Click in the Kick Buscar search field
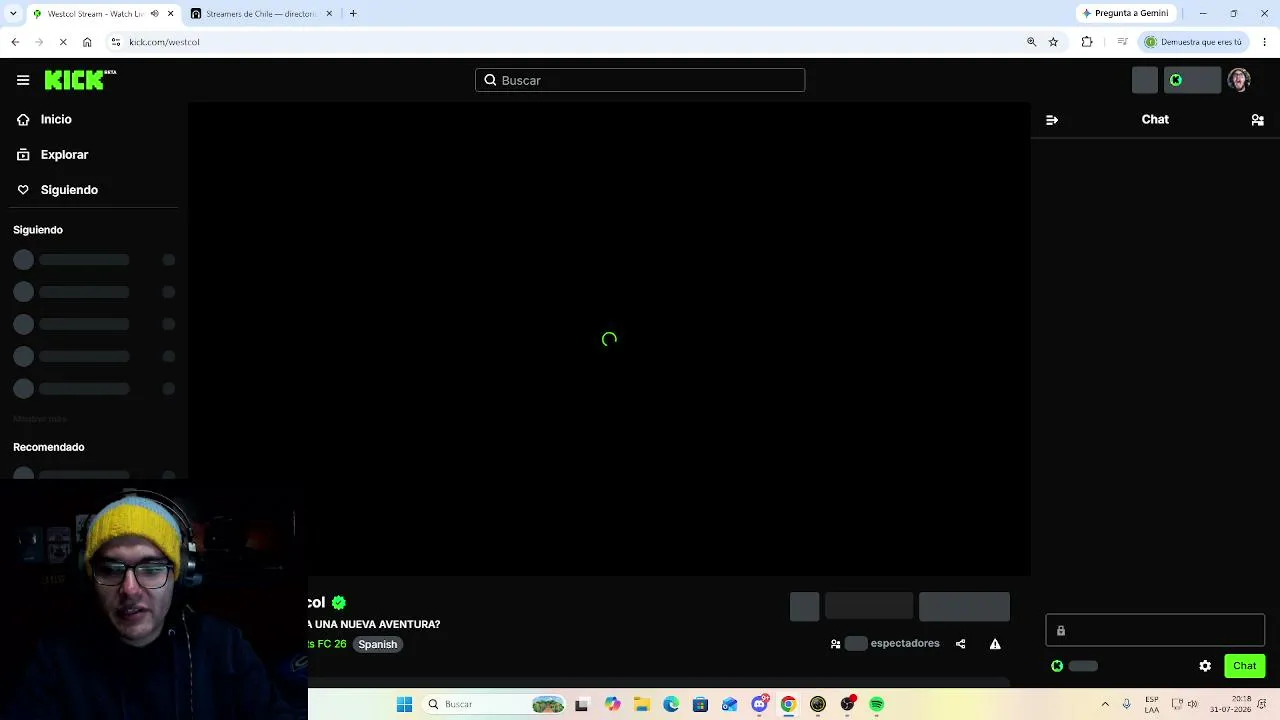 pos(640,80)
